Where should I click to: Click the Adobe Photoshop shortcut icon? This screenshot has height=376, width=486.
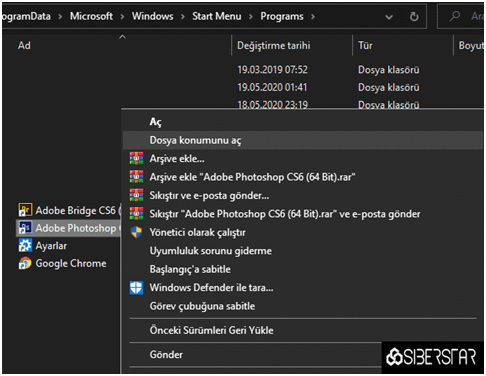tap(25, 228)
